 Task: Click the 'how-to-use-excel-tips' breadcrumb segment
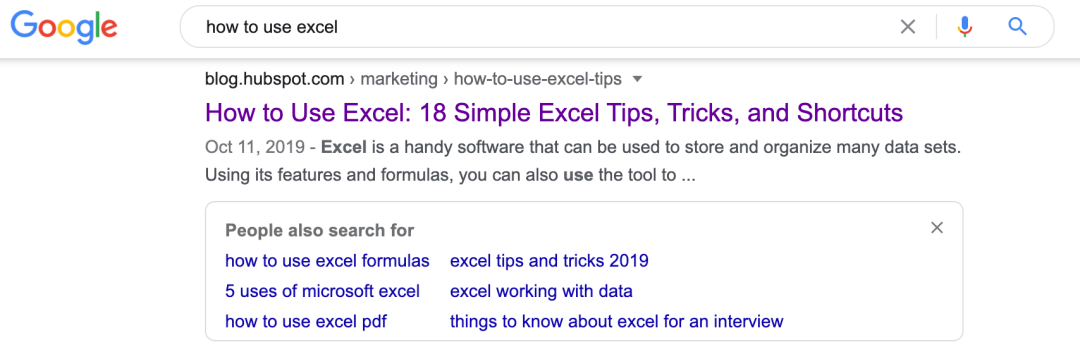click(x=538, y=79)
